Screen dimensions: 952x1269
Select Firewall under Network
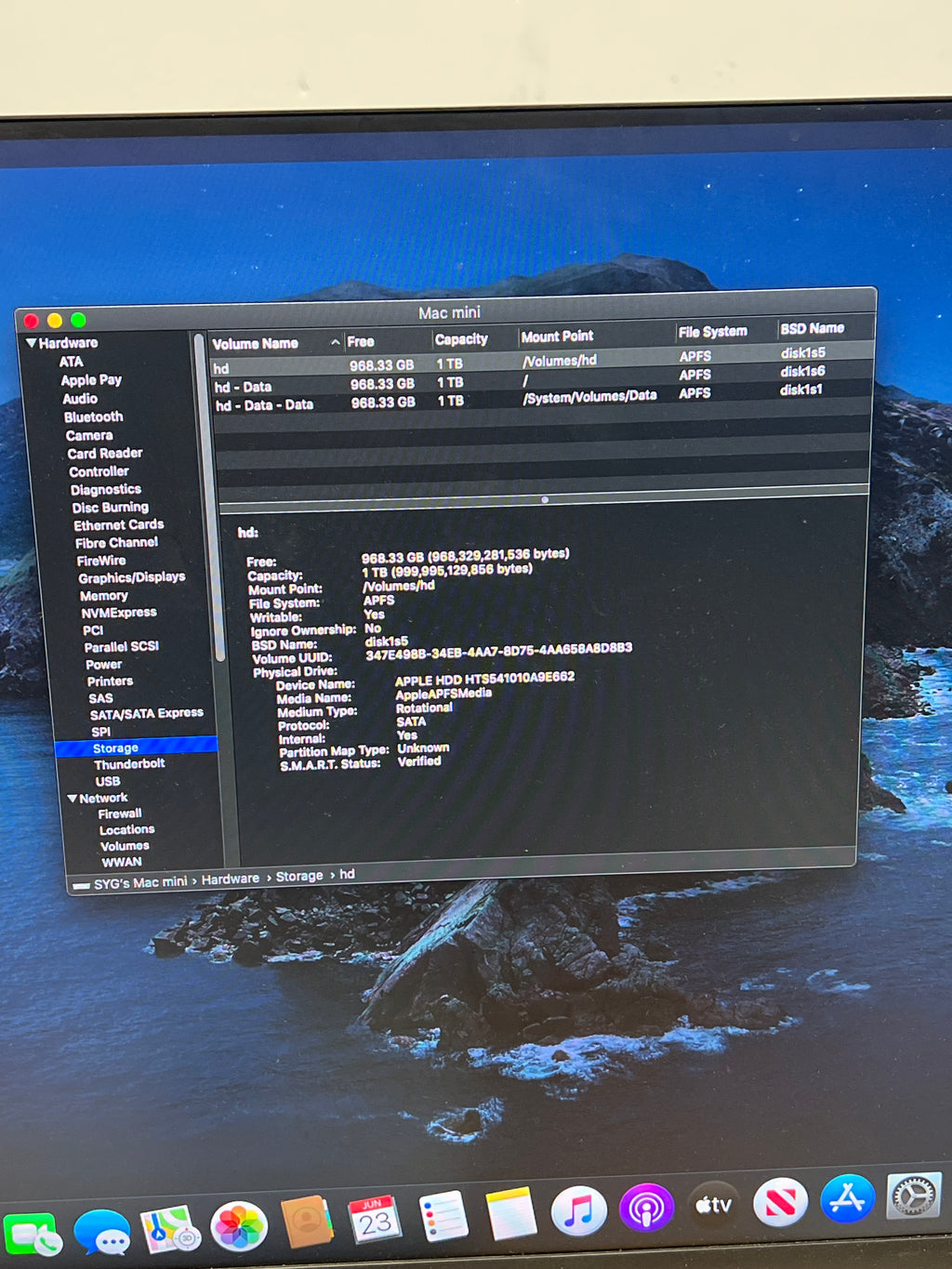click(x=119, y=813)
